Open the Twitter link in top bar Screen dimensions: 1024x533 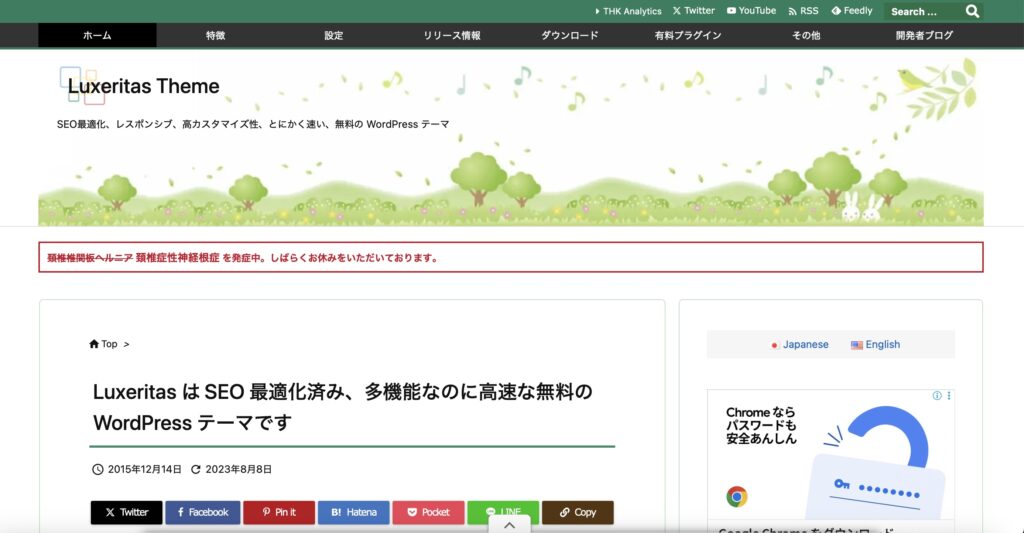[x=694, y=11]
